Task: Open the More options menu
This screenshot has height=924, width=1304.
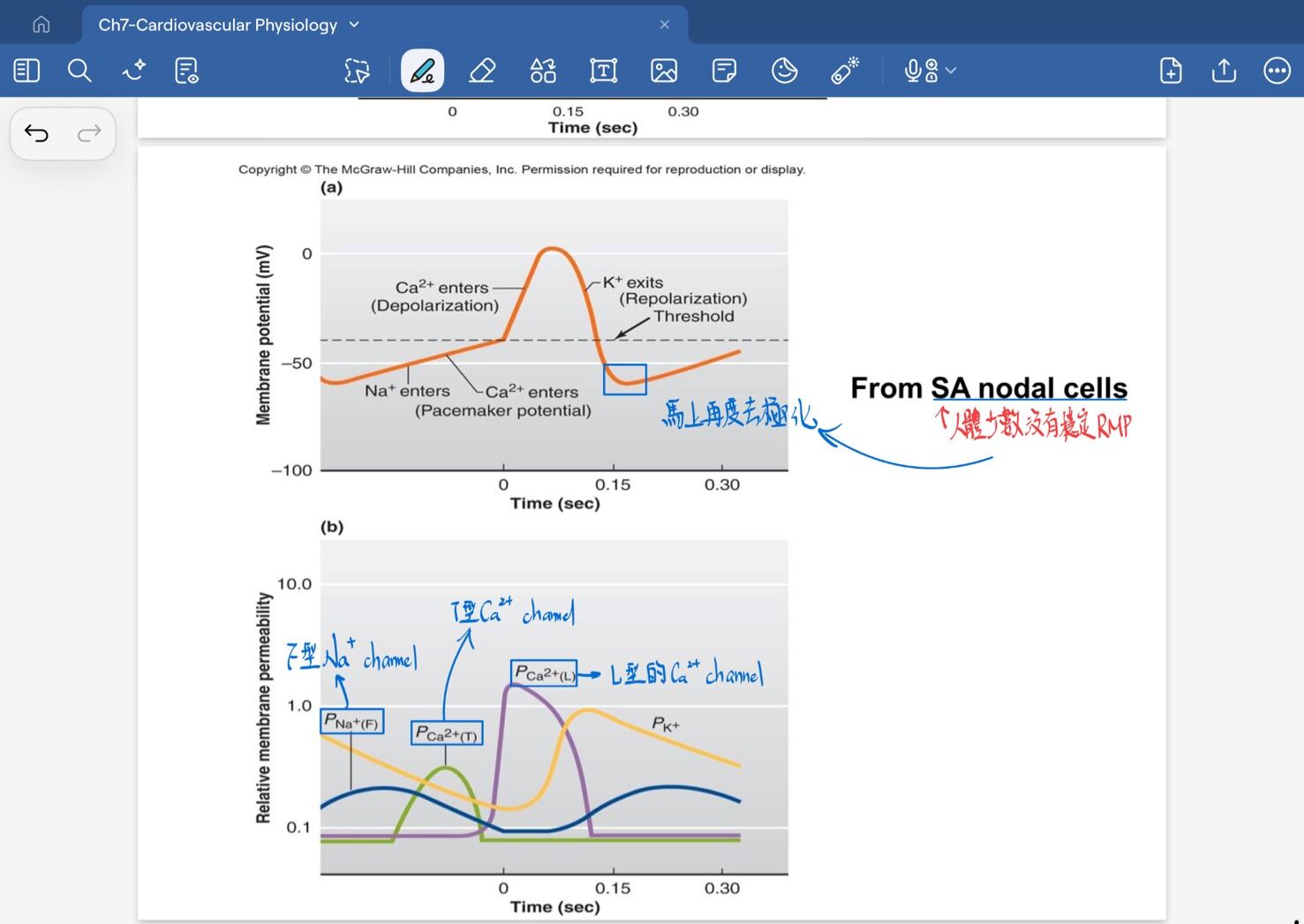Action: pos(1277,71)
